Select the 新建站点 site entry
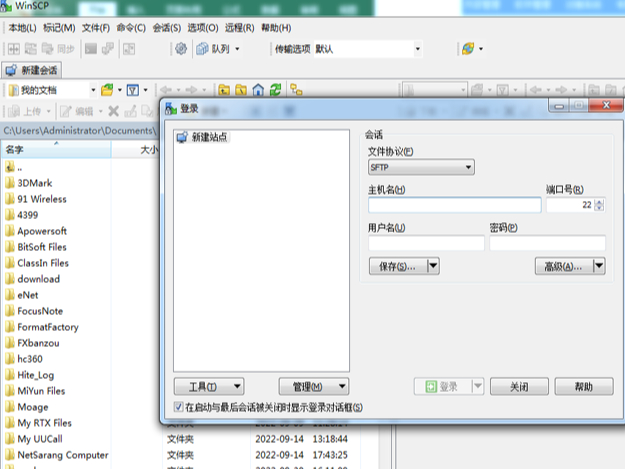 coord(202,137)
